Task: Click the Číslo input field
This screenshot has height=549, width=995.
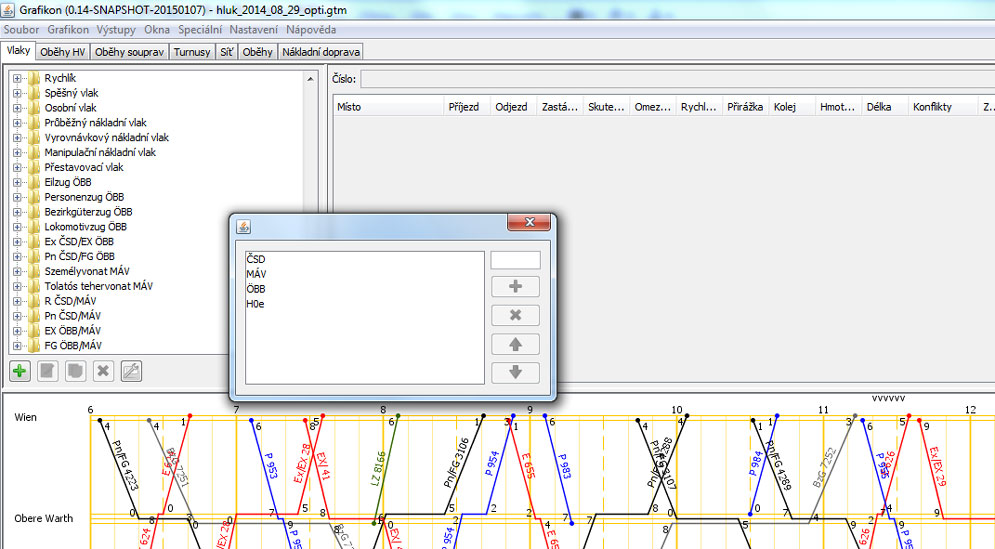Action: (x=677, y=79)
